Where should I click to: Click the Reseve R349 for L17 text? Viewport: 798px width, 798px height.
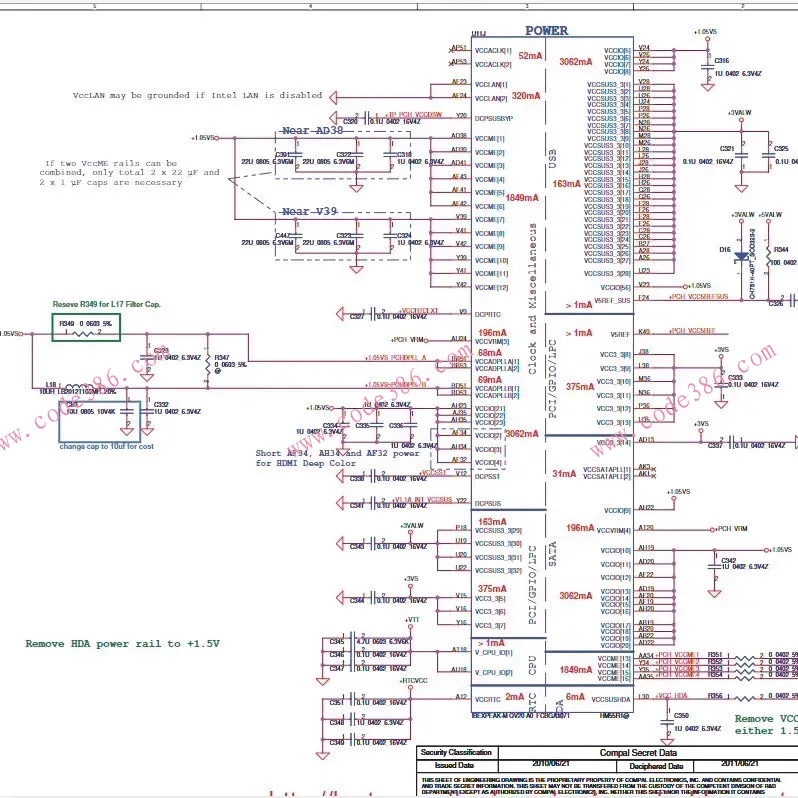click(106, 304)
